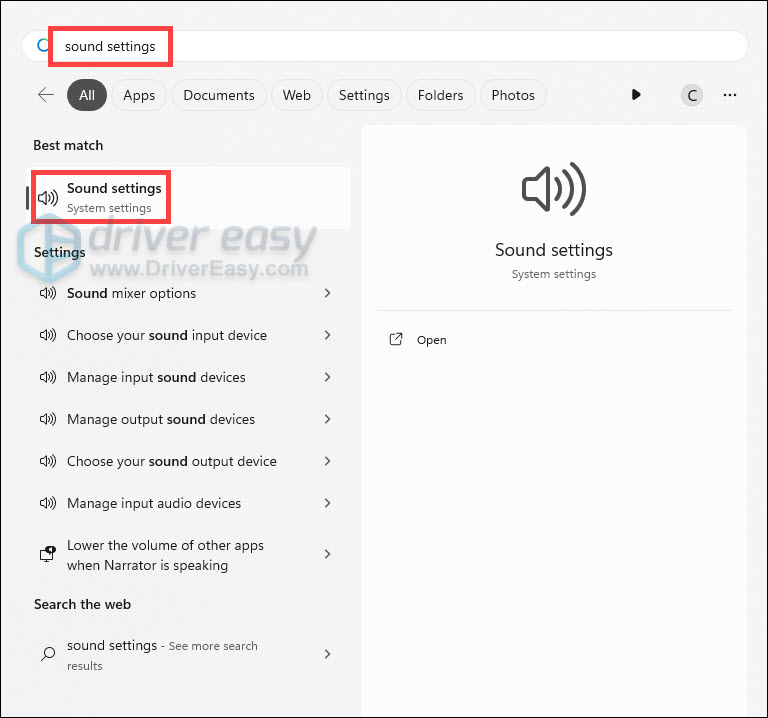Click the speaker icon beside Choose your sound output device

48,461
